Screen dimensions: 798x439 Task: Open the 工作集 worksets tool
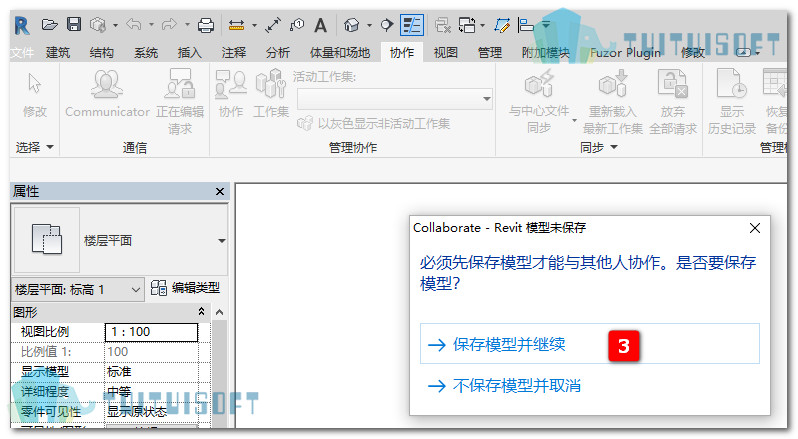tap(271, 94)
